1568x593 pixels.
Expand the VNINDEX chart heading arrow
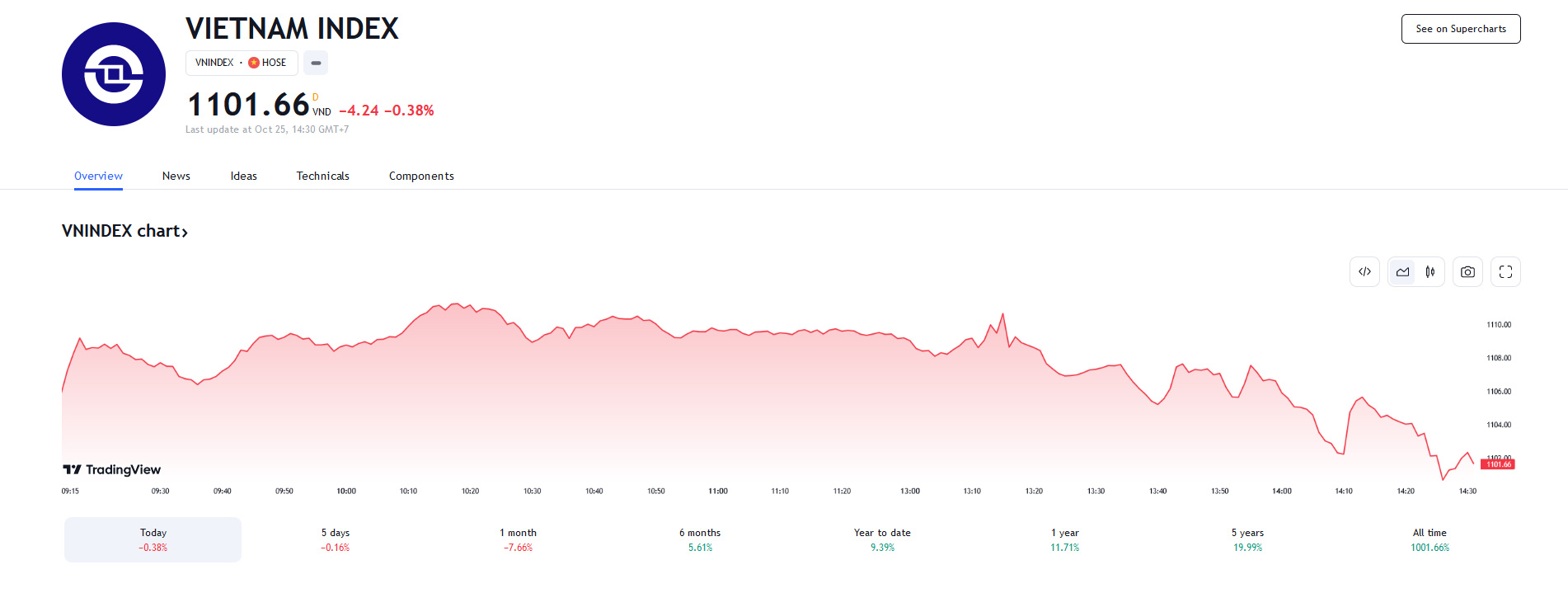tap(185, 233)
